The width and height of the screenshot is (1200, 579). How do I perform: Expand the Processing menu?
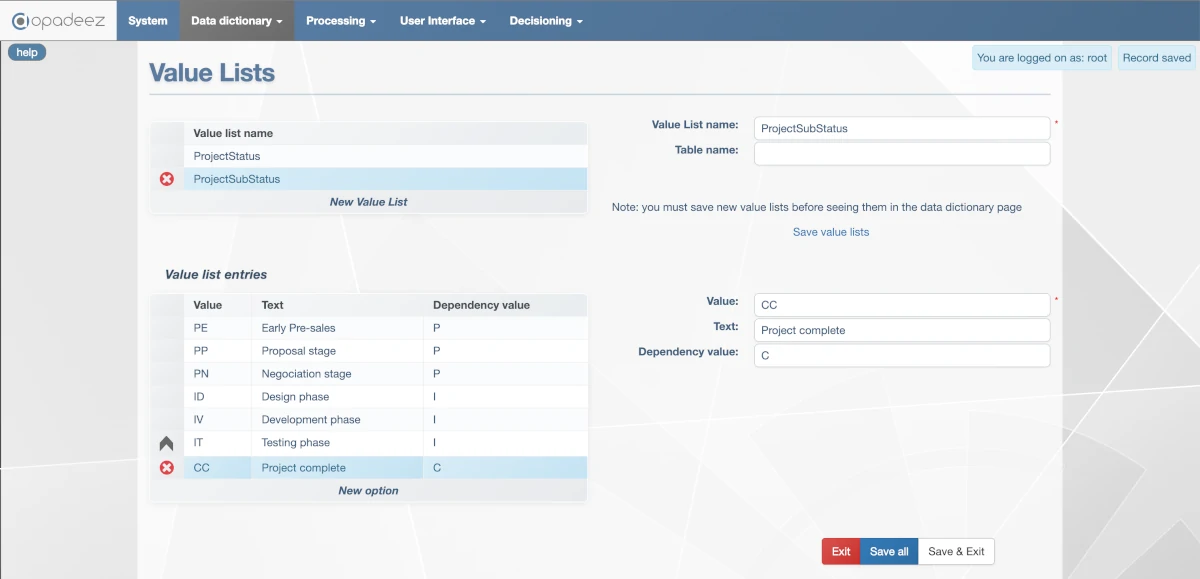(340, 20)
